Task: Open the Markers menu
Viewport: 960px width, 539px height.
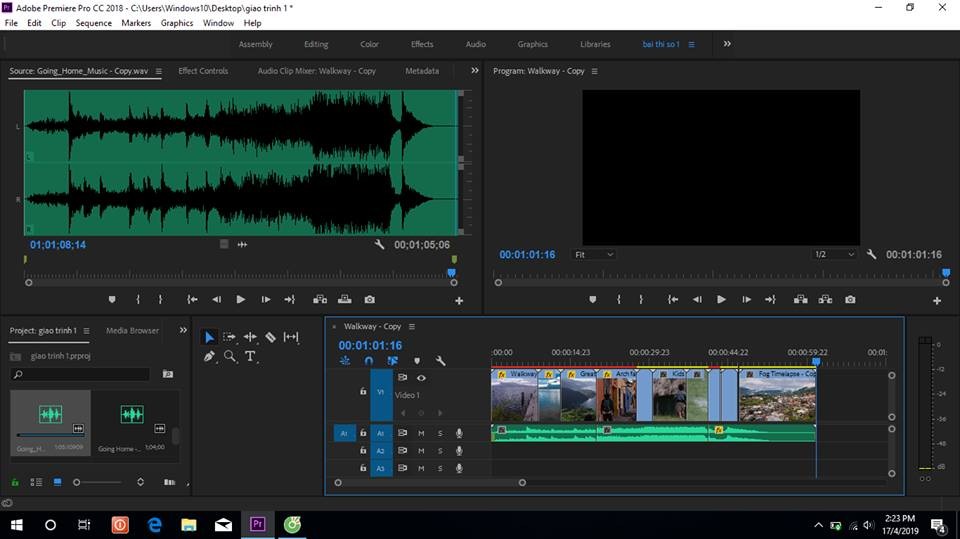Action: point(136,23)
